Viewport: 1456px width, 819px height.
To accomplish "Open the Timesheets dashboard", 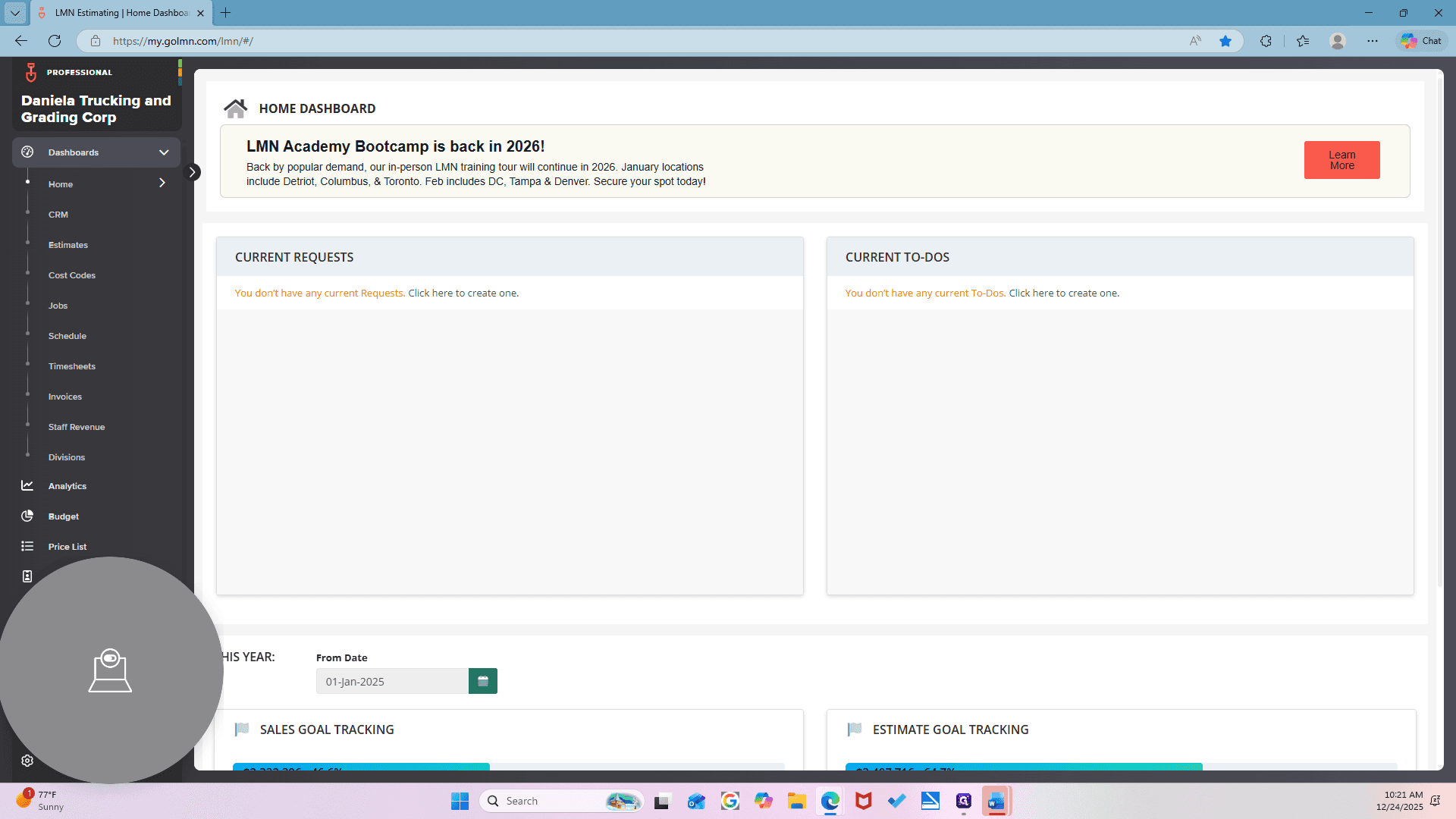I will 72,366.
